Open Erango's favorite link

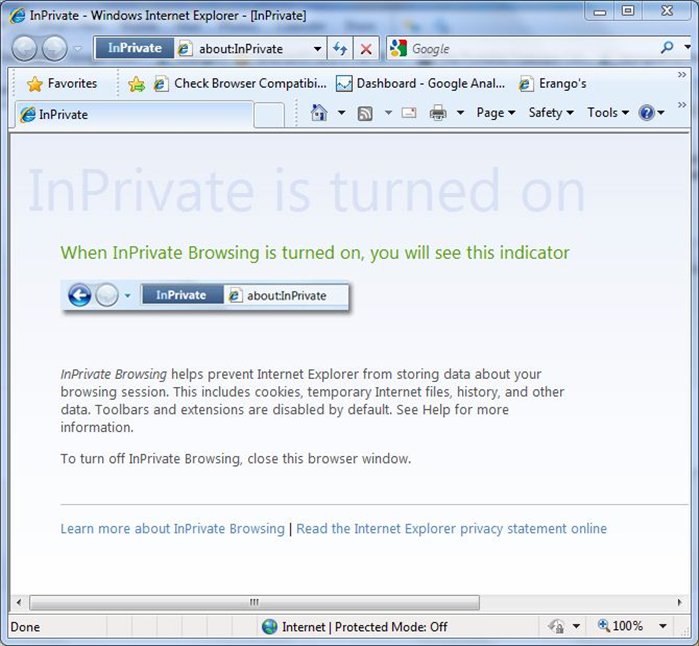click(552, 83)
